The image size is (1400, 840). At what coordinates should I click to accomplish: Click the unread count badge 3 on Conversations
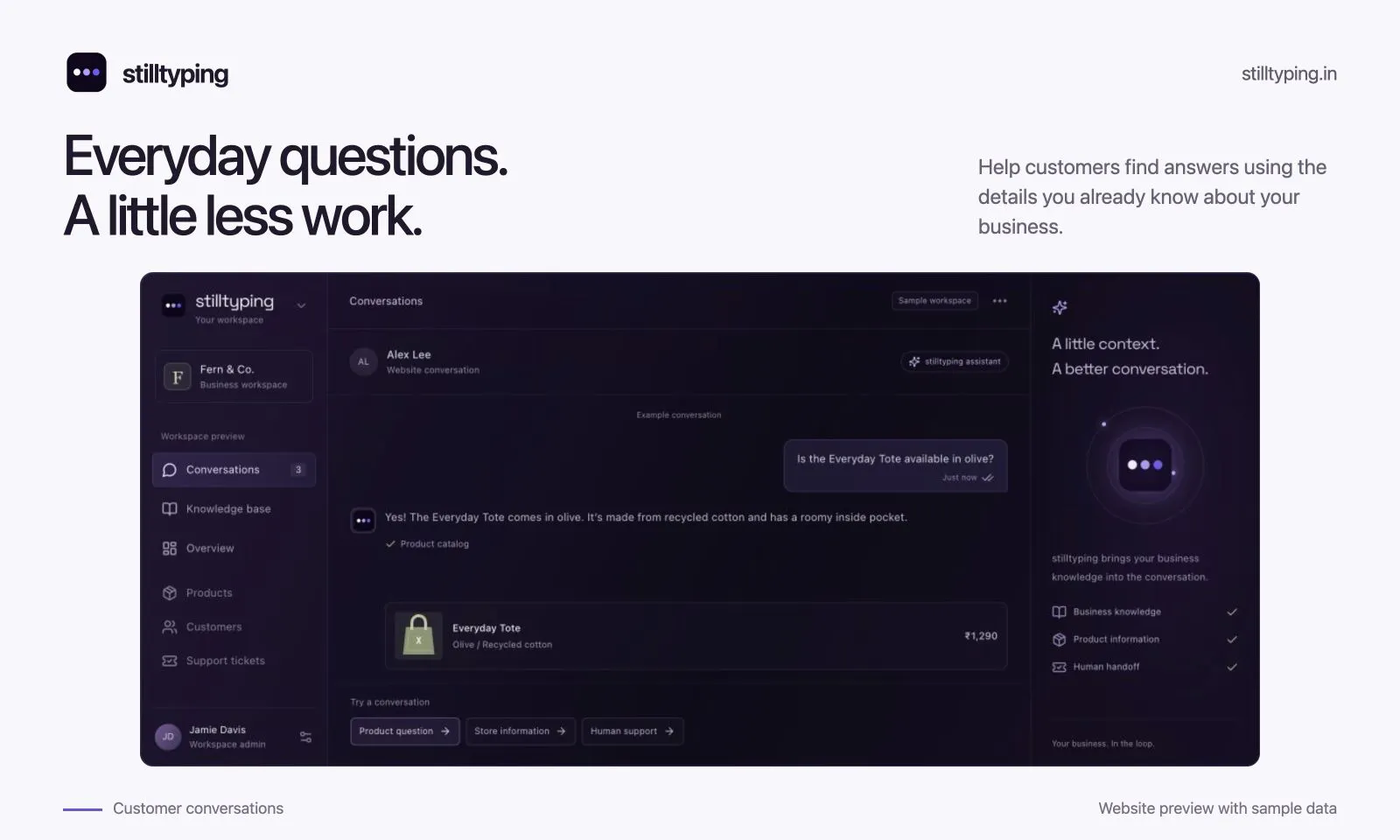point(298,470)
